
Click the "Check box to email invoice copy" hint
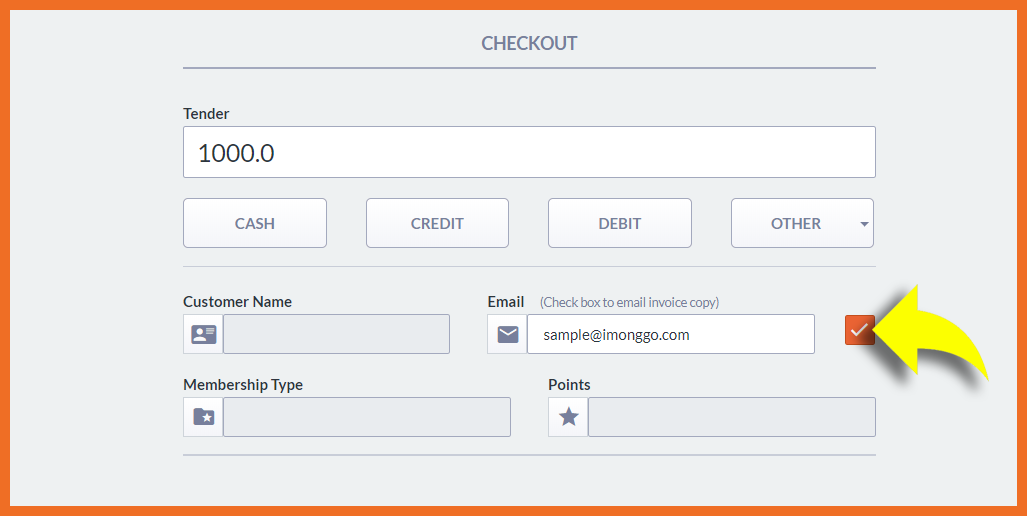pyautogui.click(x=629, y=302)
